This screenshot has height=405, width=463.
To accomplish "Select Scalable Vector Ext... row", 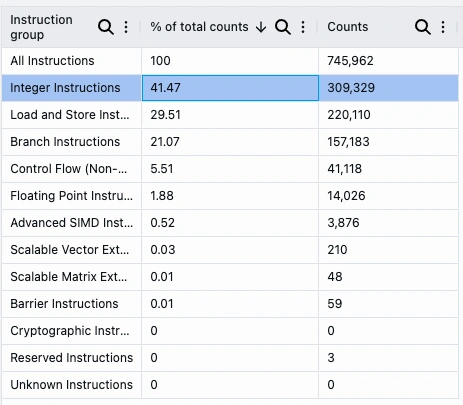I will point(230,250).
